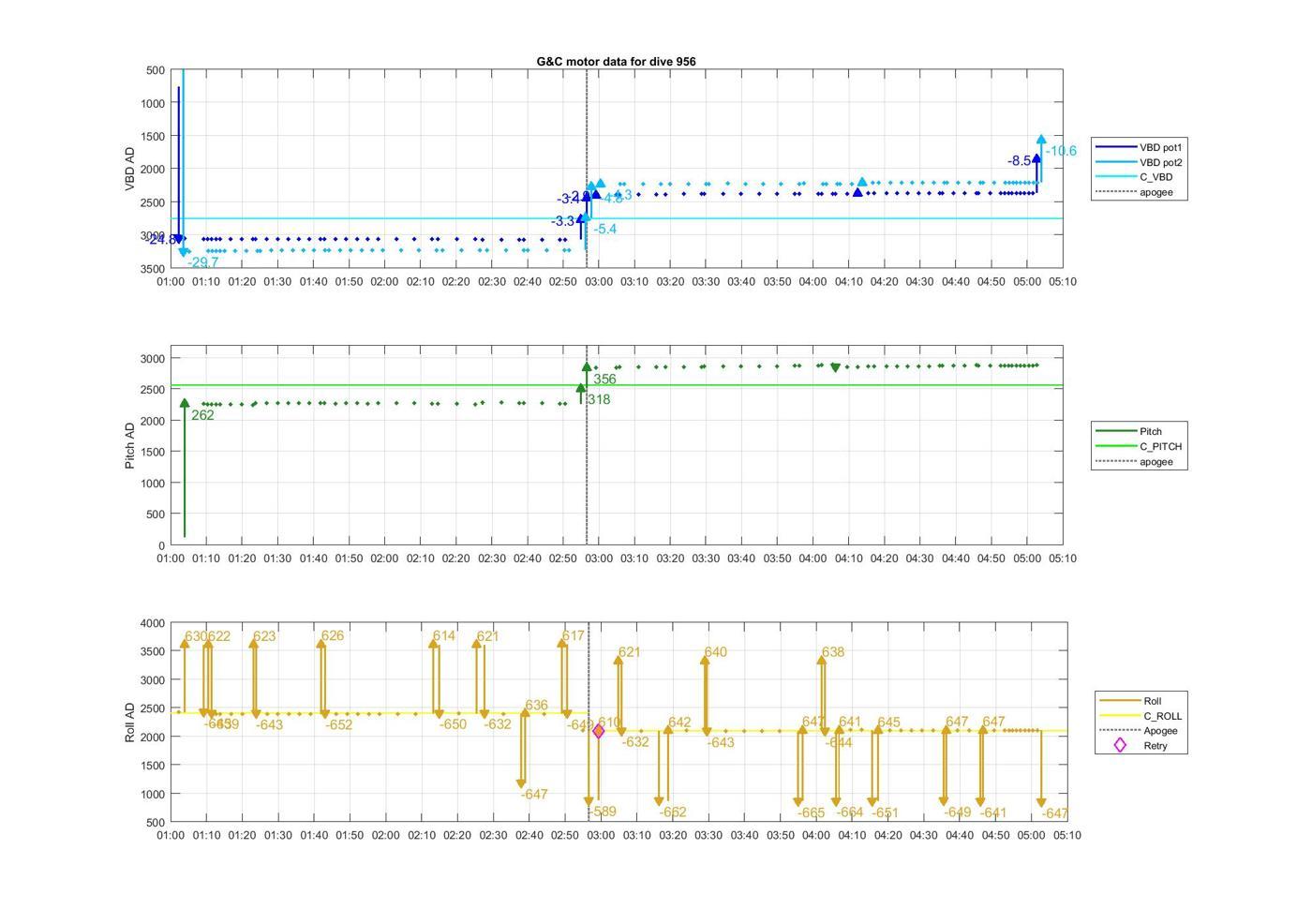Click the '05:10' x-axis tick on the VBD plot
The width and height of the screenshot is (1312, 924).
tap(1063, 281)
